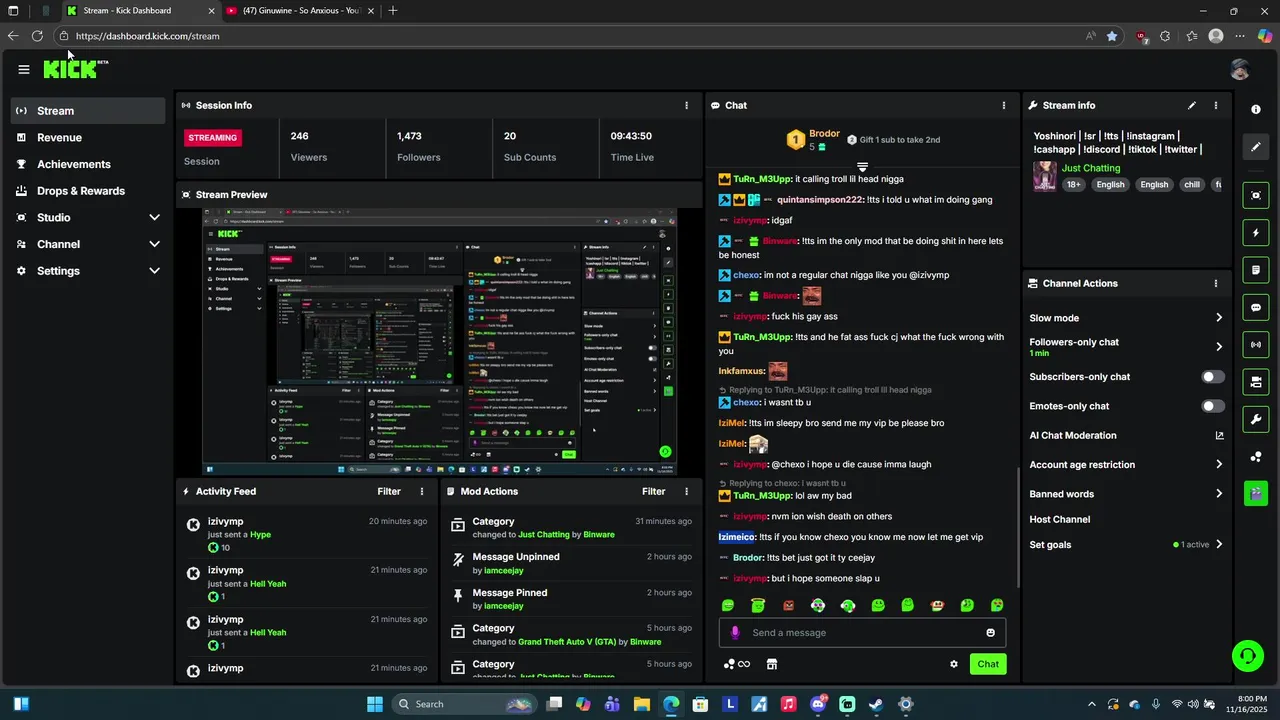Click the document notes icon in the right toolbar

tap(1256, 270)
